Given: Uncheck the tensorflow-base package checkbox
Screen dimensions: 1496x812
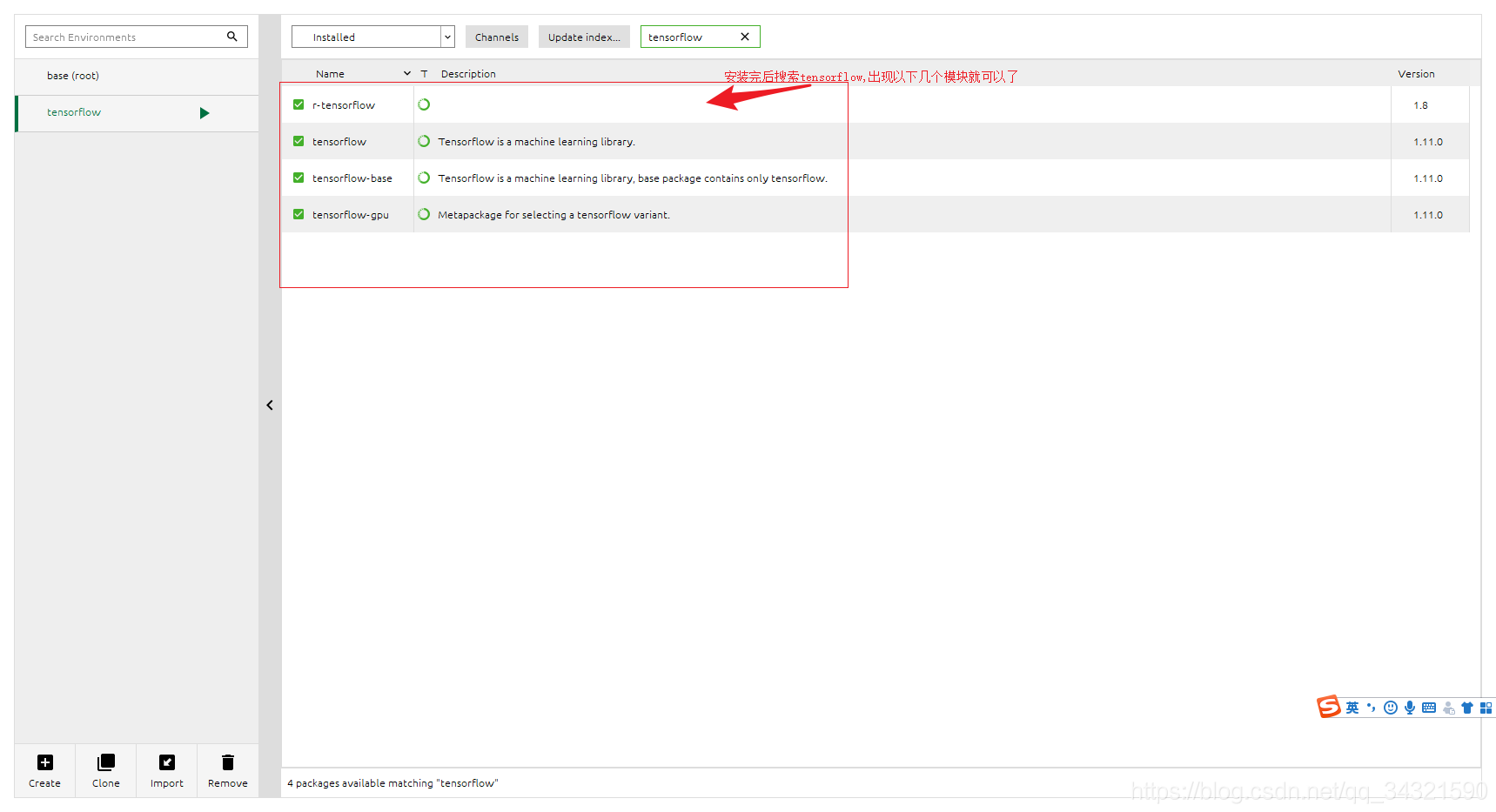Looking at the screenshot, I should pos(299,178).
